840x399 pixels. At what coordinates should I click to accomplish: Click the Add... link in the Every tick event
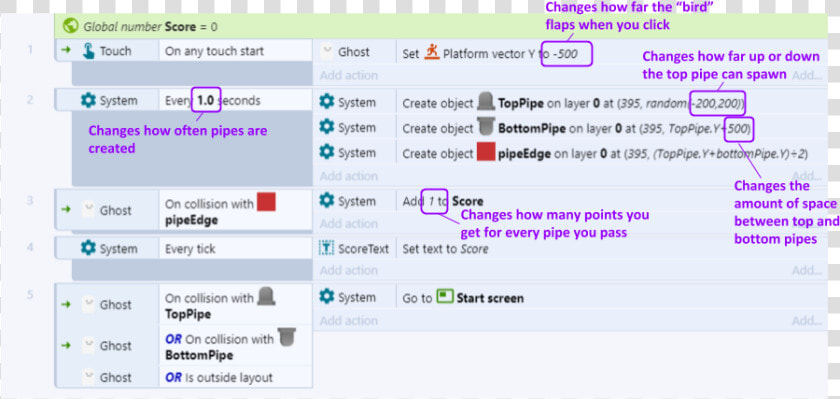pyautogui.click(x=807, y=270)
